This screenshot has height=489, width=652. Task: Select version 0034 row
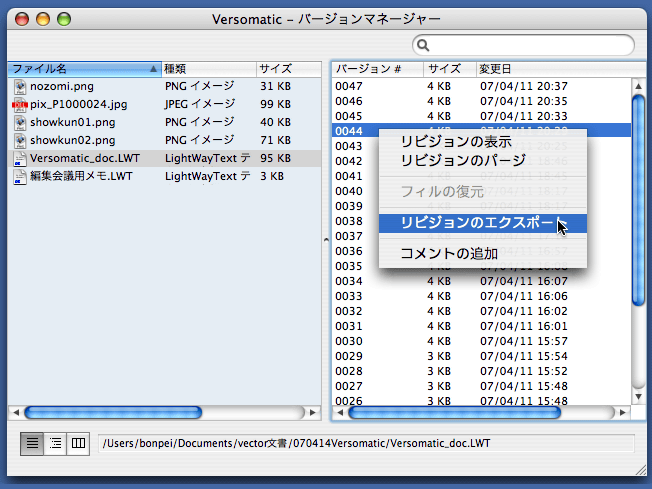pos(482,281)
